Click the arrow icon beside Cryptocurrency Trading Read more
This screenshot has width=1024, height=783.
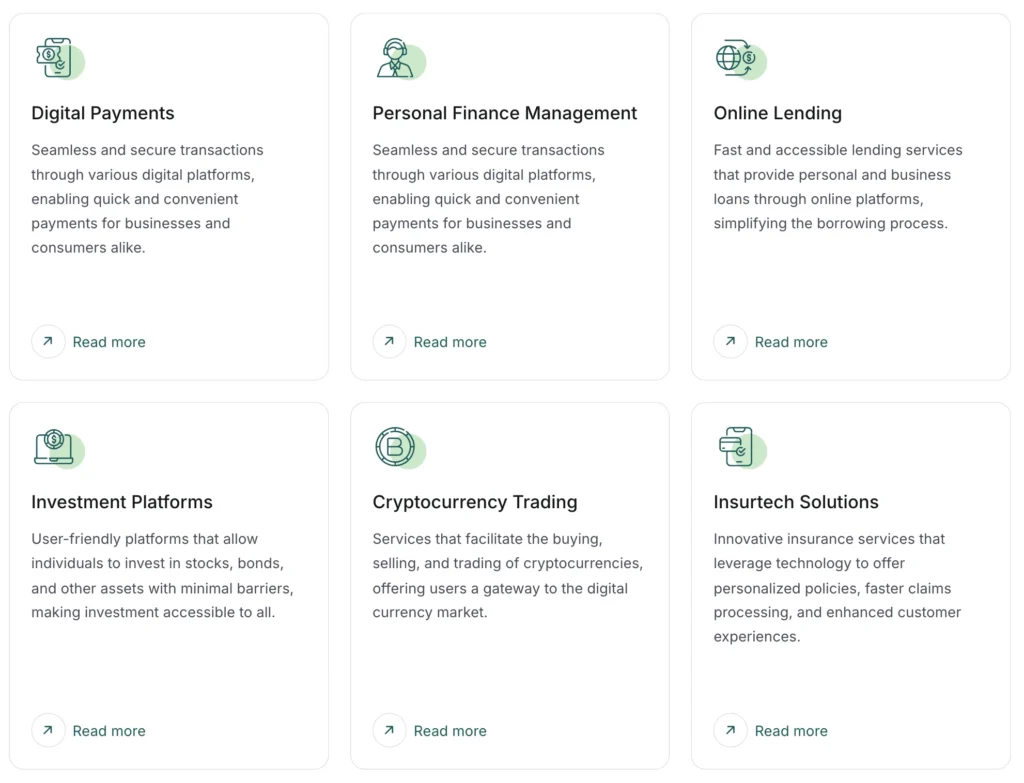389,730
